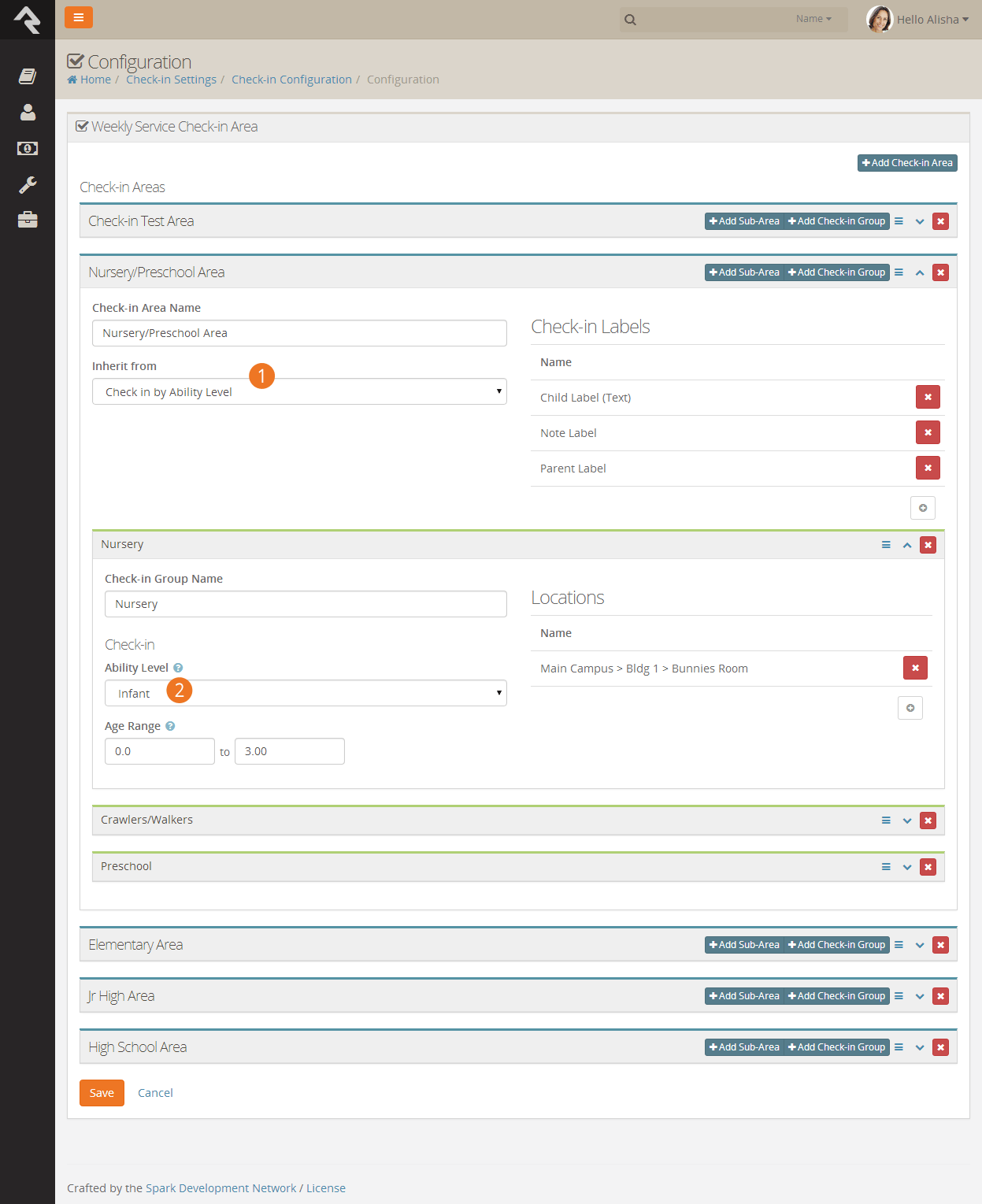Open the Hello Alisha user menu
This screenshot has height=1204, width=982.
click(918, 19)
